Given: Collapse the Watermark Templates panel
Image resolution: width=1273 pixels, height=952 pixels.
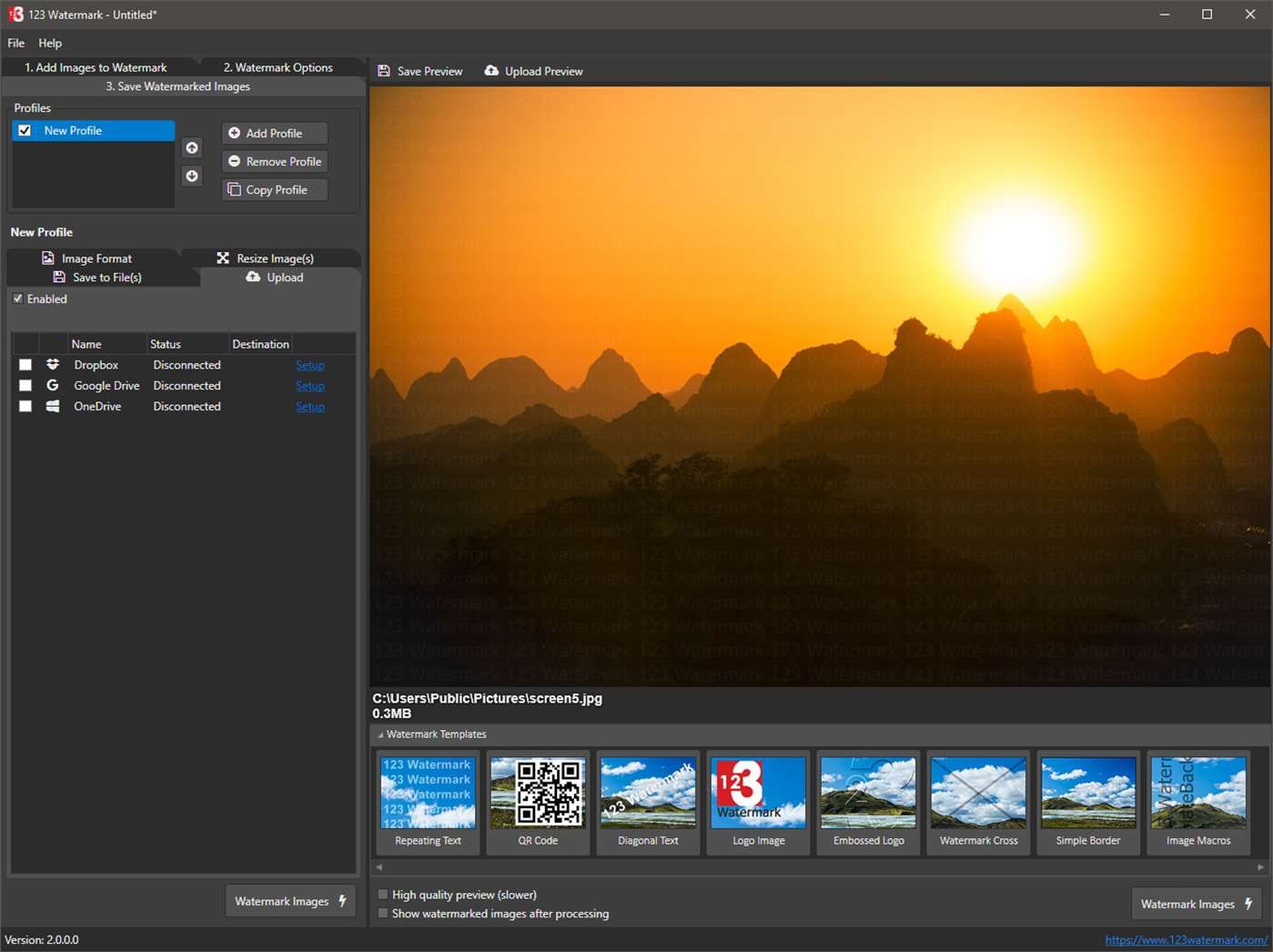Looking at the screenshot, I should coord(380,734).
